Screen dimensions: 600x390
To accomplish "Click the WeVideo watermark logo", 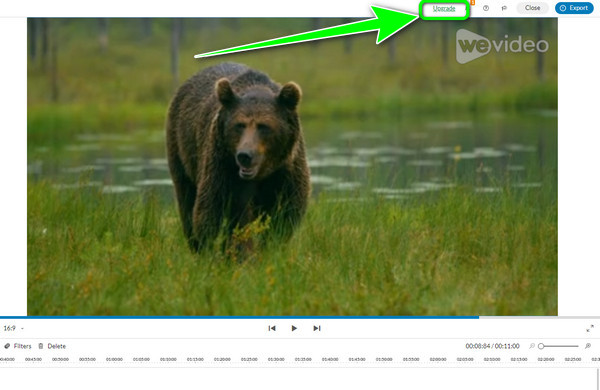I will tap(502, 46).
